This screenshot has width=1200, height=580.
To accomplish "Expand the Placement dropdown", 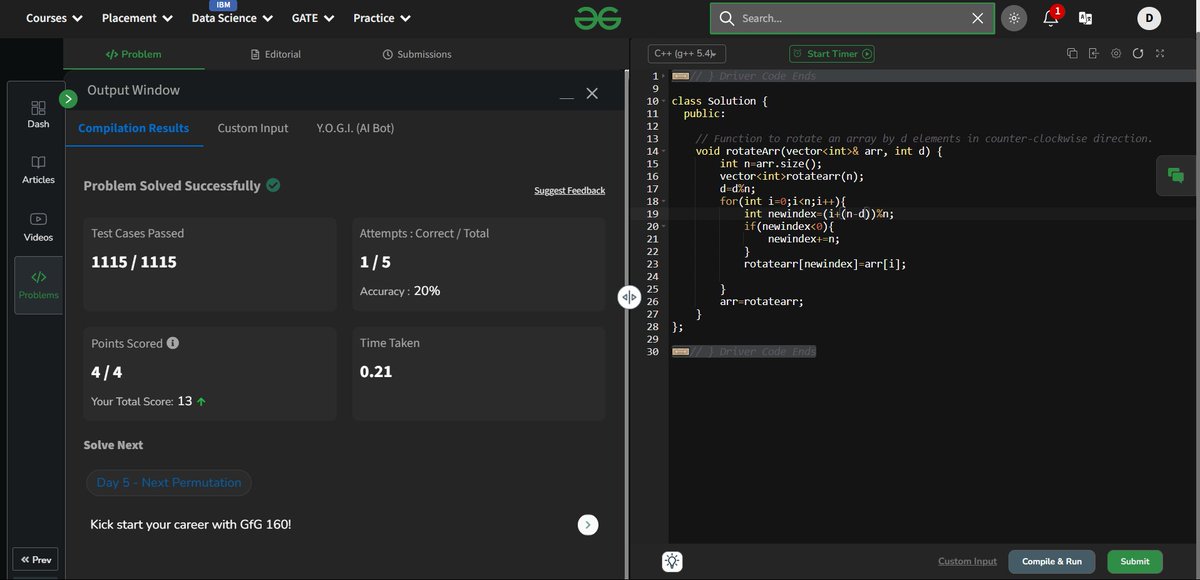I will pyautogui.click(x=137, y=18).
